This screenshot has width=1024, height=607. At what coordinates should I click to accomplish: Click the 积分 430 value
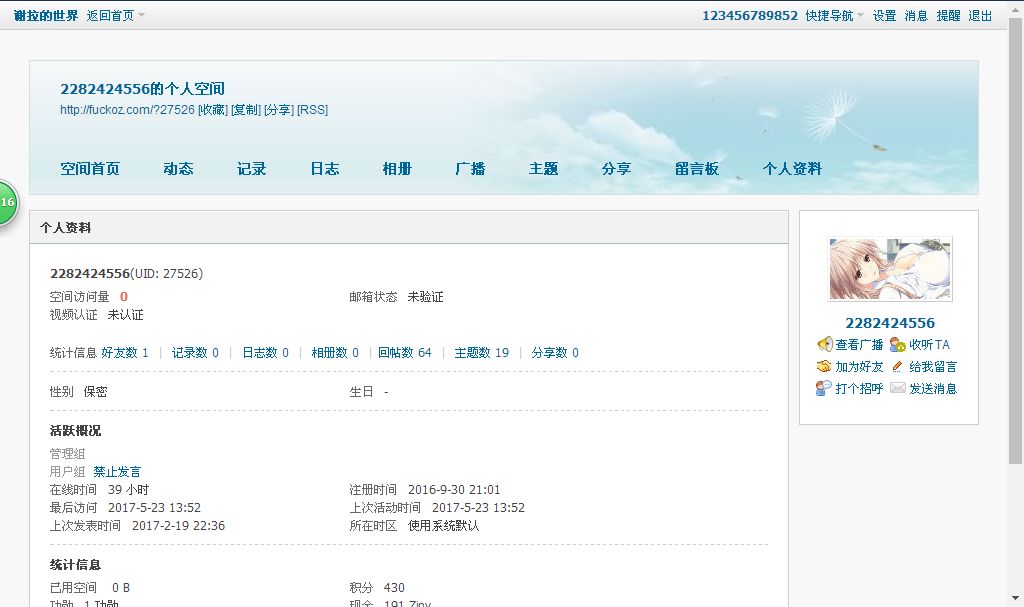(394, 588)
